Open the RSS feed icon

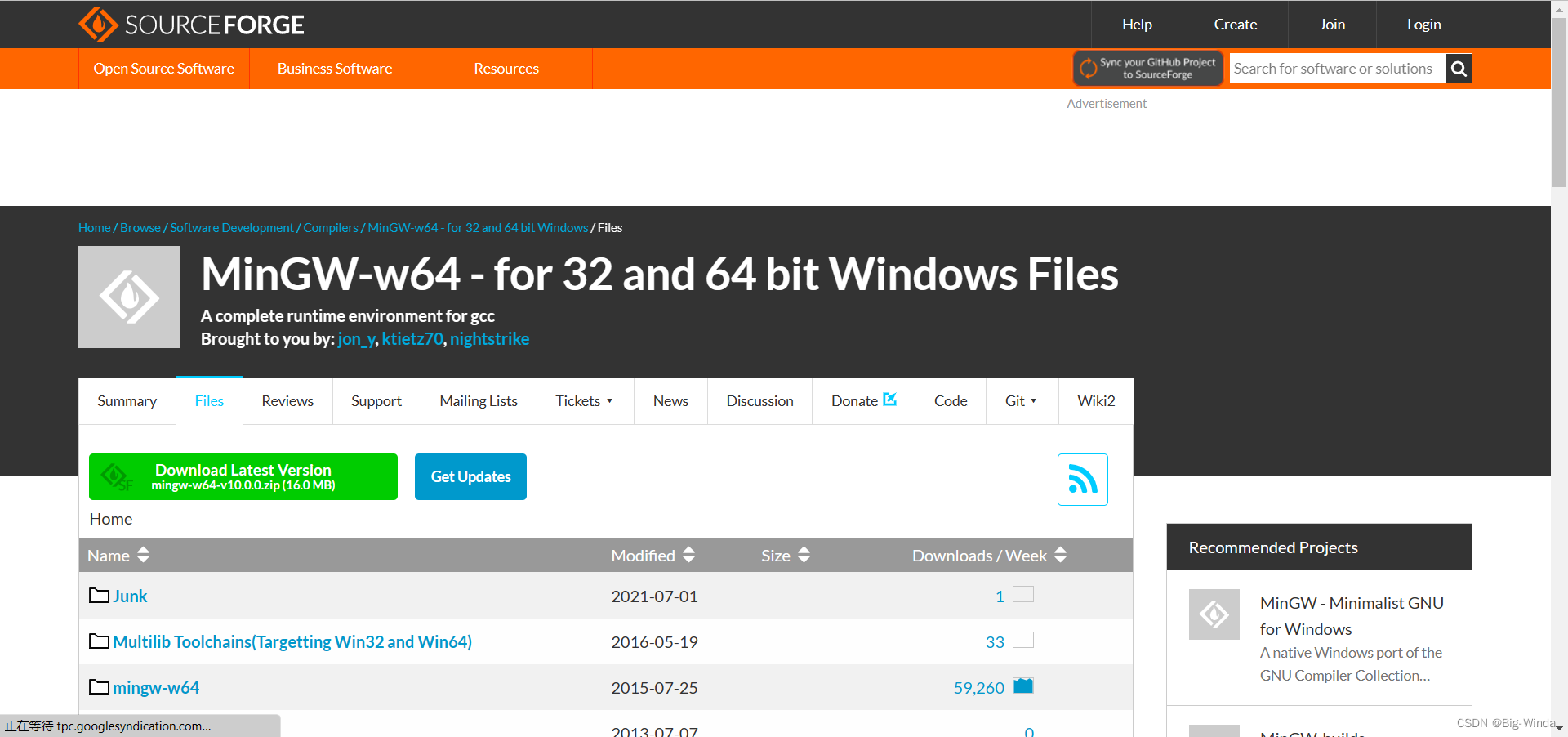[x=1083, y=480]
